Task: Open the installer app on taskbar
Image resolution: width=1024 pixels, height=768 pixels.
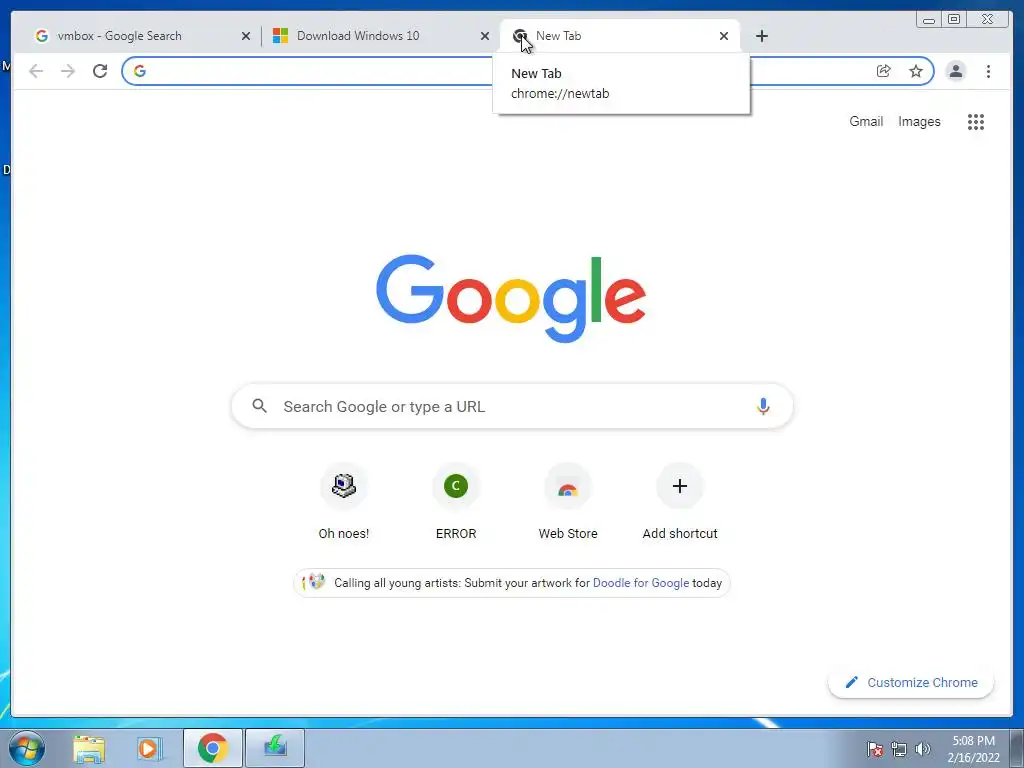Action: click(x=275, y=748)
